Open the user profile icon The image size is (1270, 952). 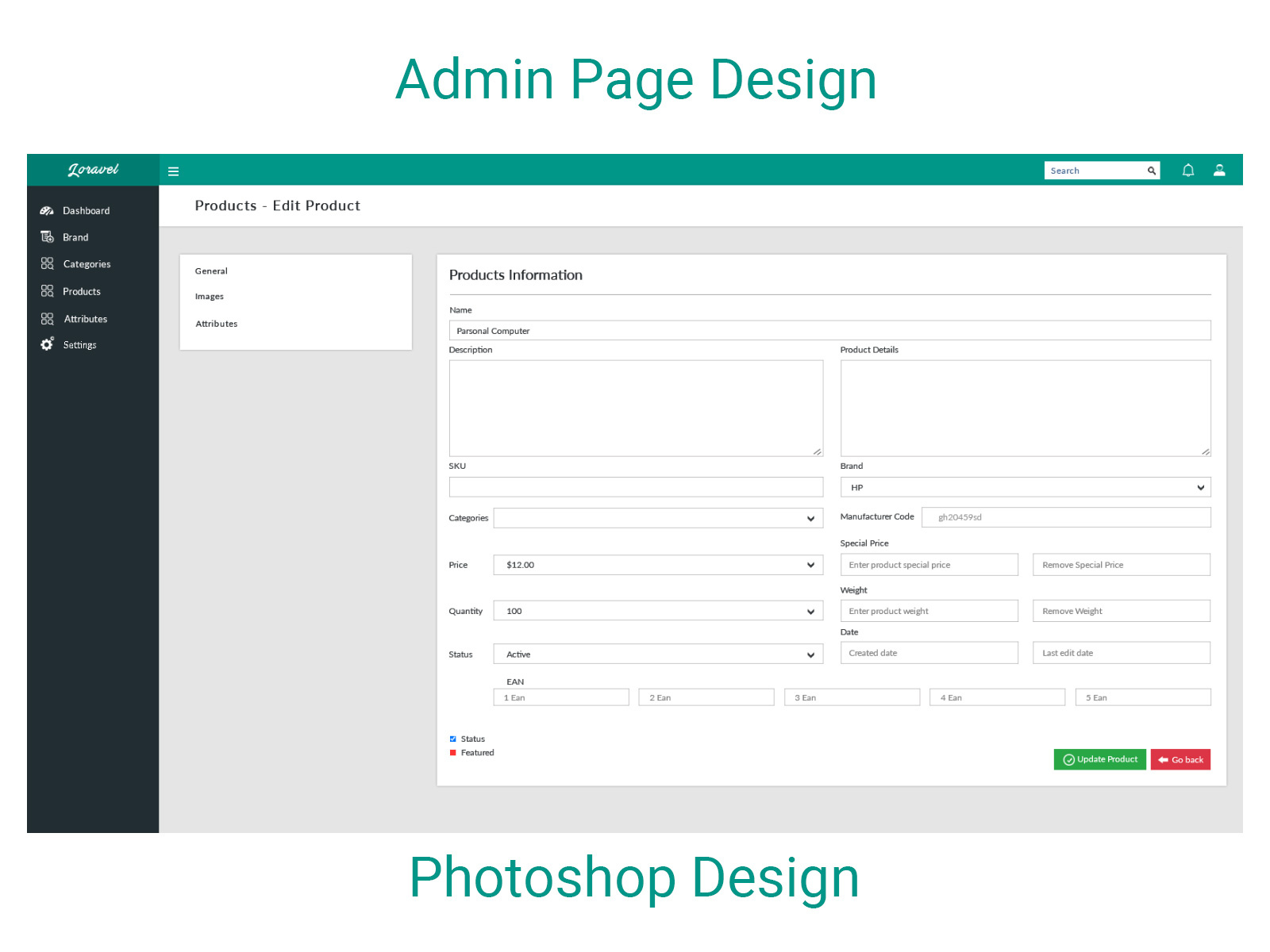(1219, 170)
